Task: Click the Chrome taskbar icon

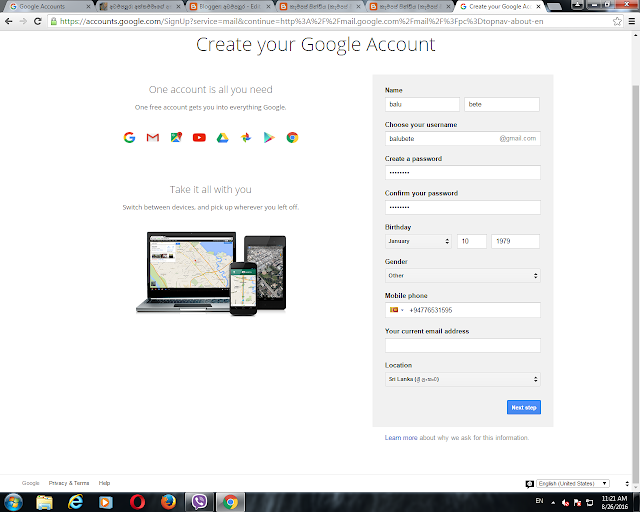Action: tap(230, 502)
